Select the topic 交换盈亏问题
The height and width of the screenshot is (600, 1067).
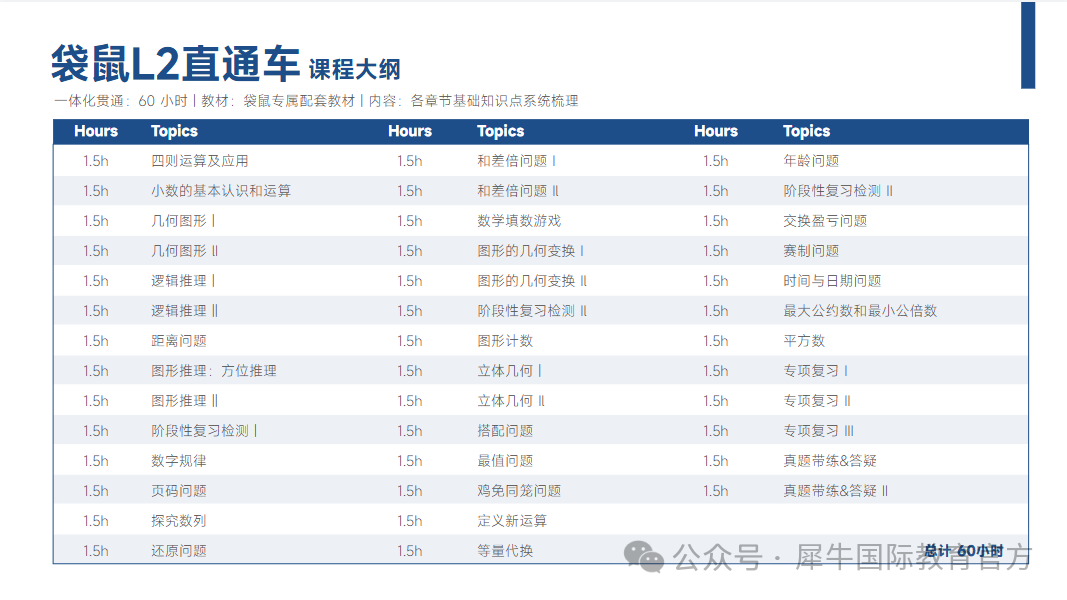(x=825, y=221)
